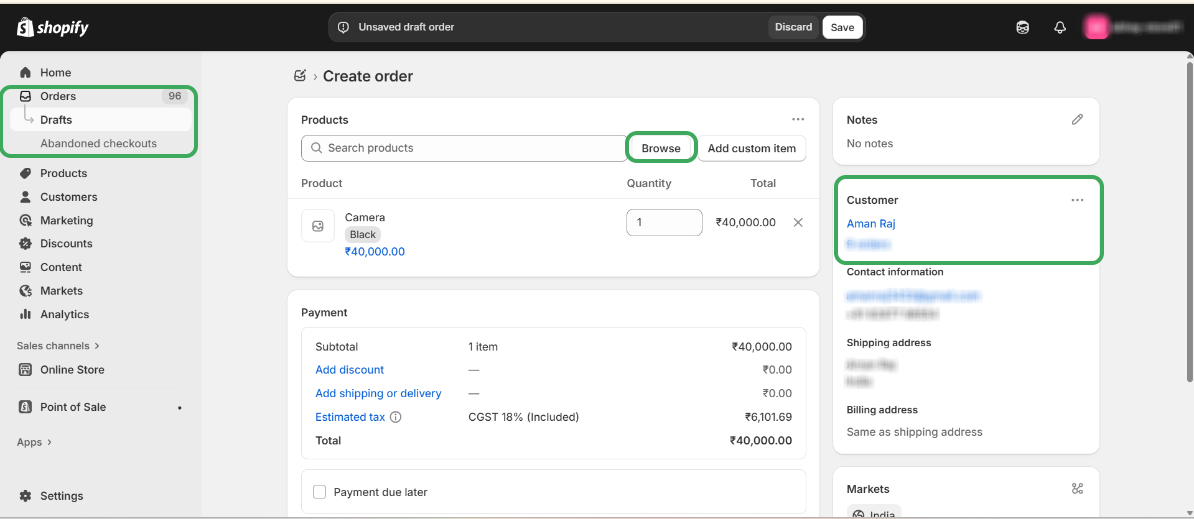Open the Sidekick assistant icon in header

click(1022, 27)
